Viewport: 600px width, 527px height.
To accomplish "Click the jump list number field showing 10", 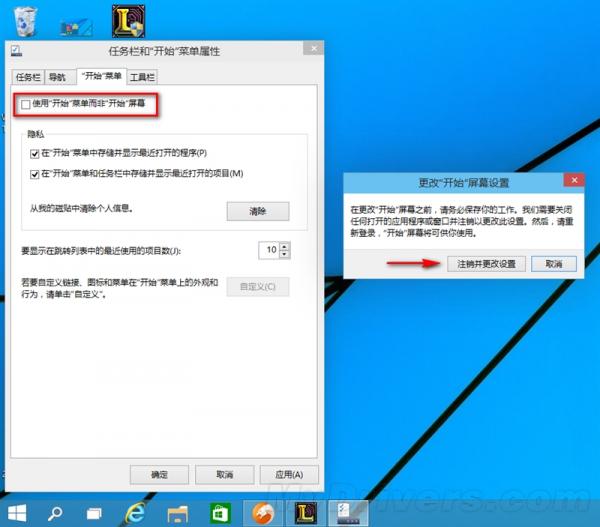I will (269, 250).
